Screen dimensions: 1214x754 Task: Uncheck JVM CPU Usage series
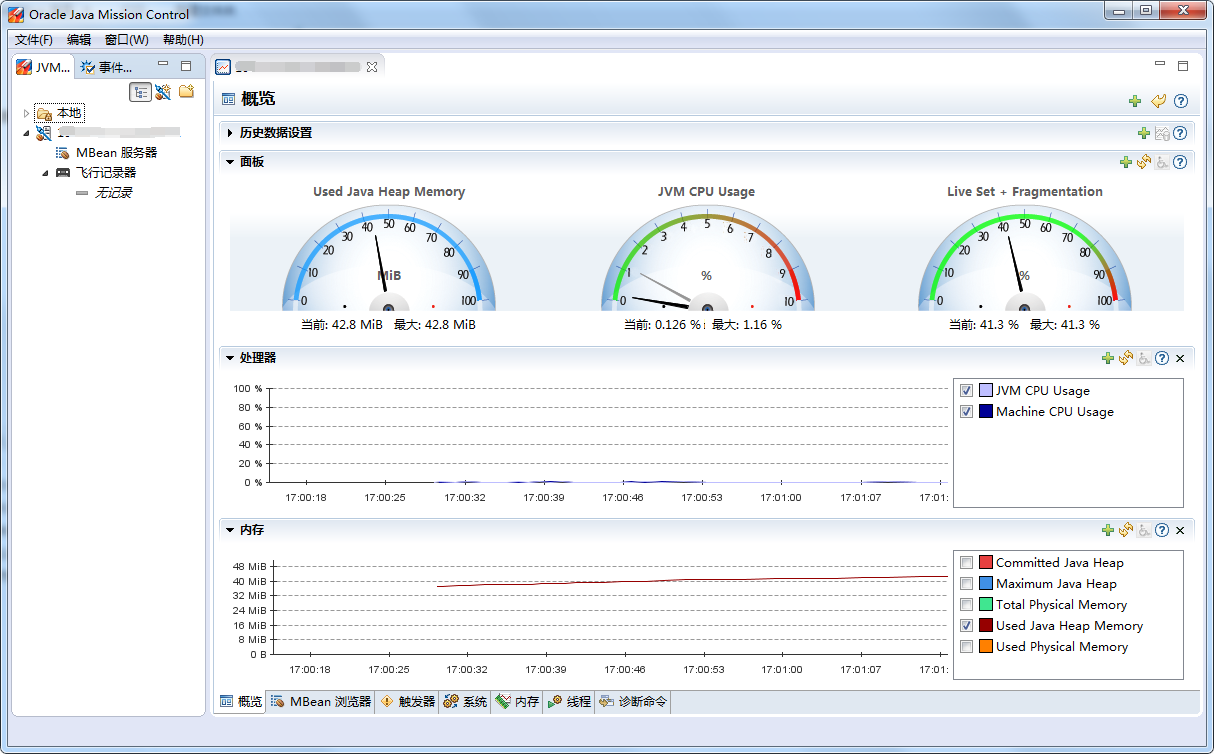tap(967, 391)
